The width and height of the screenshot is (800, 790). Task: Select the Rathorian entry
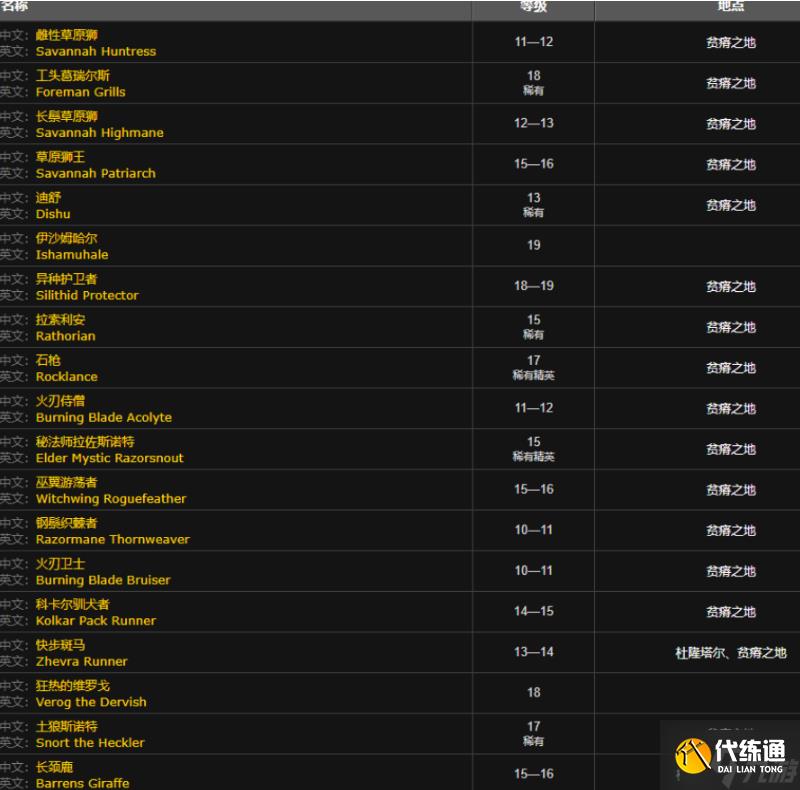(65, 336)
